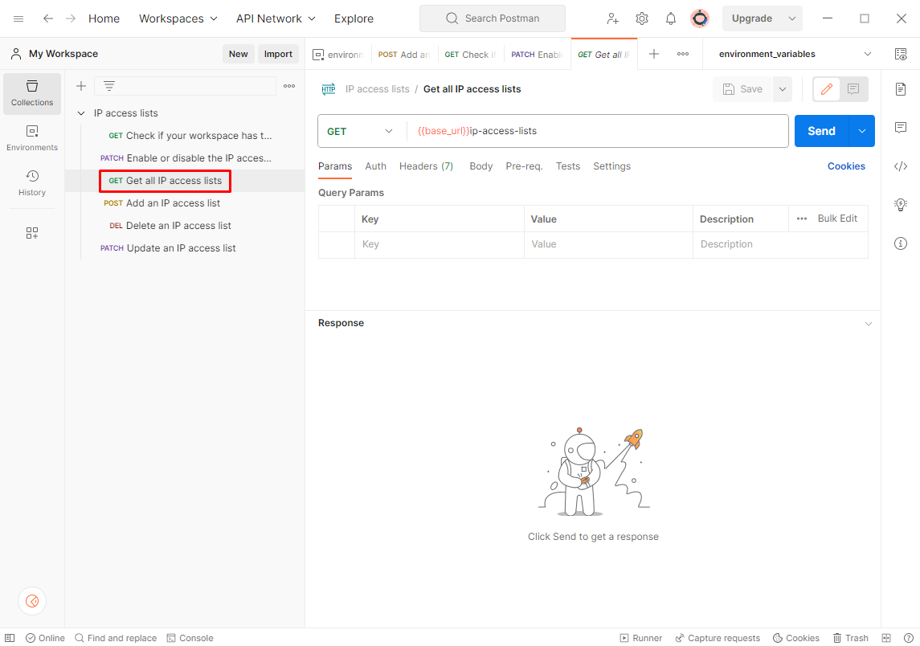Switch to the Params tab
This screenshot has width=920, height=646.
pyautogui.click(x=335, y=166)
